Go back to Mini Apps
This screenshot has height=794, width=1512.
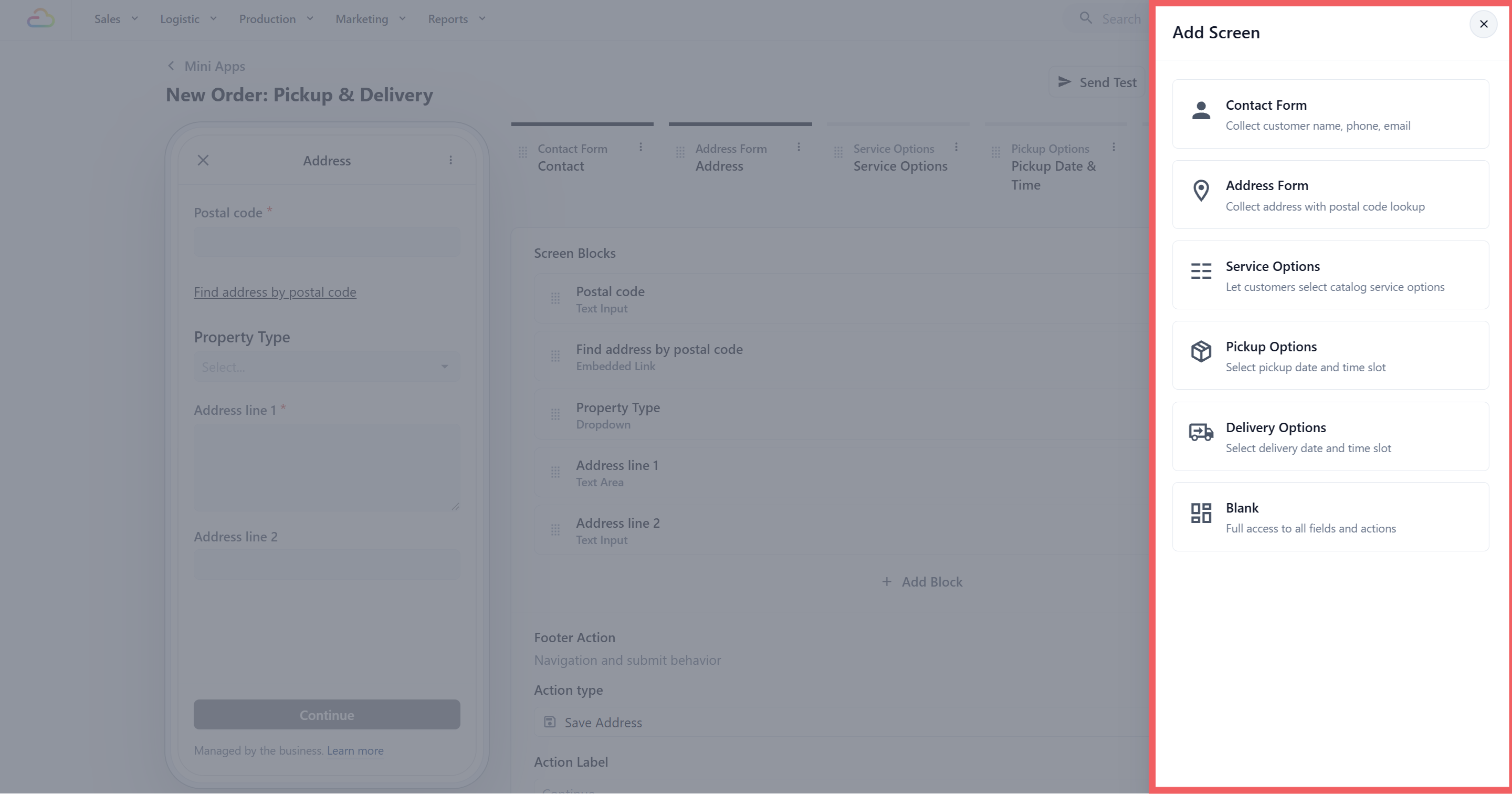[214, 66]
